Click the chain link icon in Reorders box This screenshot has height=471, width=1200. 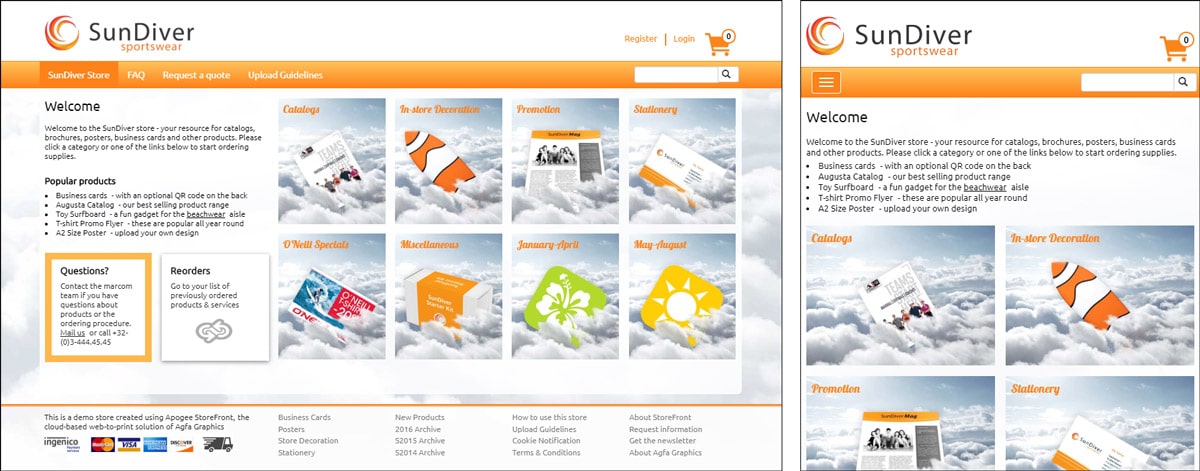point(214,331)
